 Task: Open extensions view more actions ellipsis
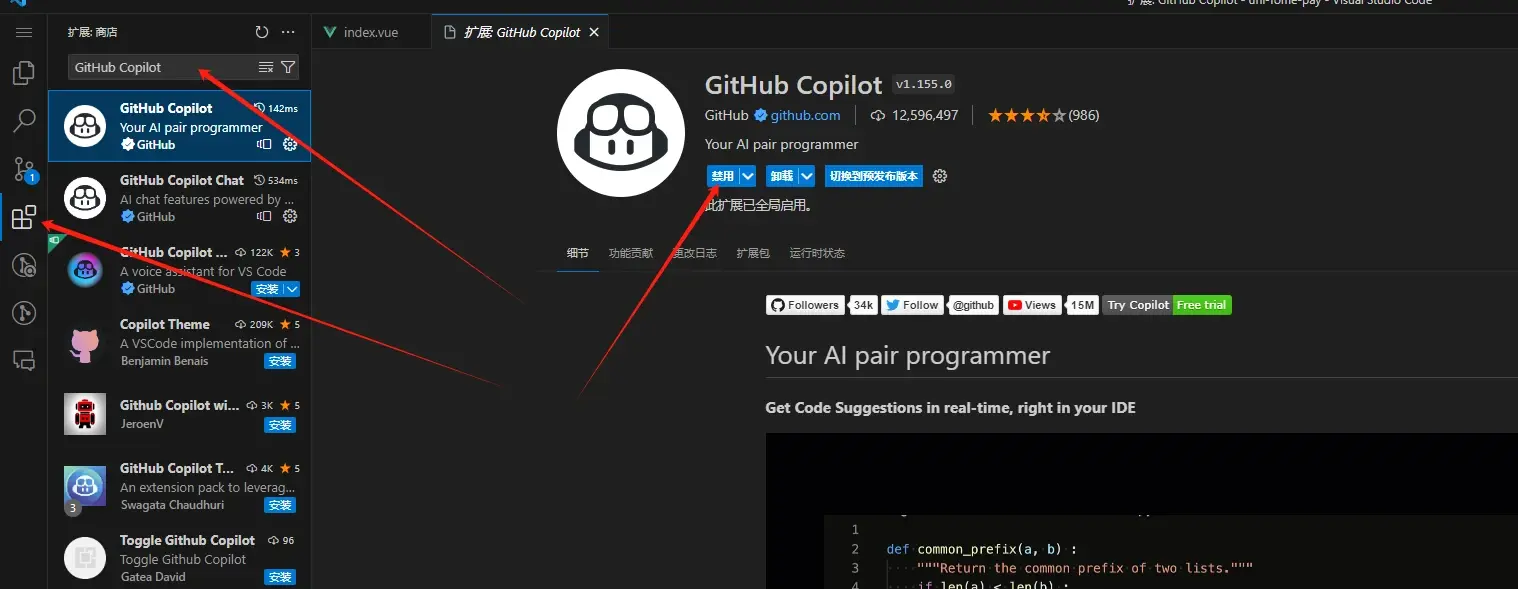[x=288, y=32]
